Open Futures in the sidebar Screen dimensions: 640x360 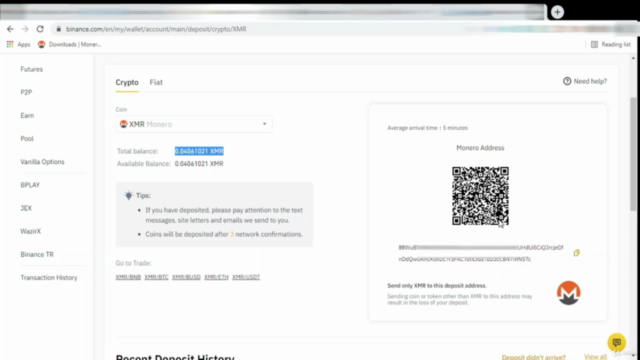(x=31, y=69)
